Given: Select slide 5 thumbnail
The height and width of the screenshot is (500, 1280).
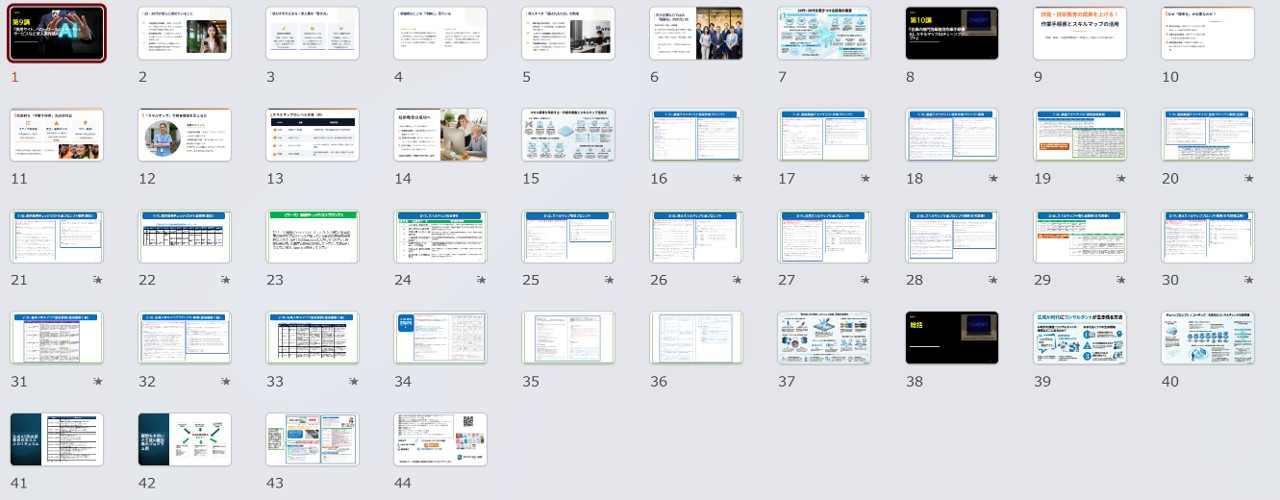Looking at the screenshot, I should [x=569, y=34].
